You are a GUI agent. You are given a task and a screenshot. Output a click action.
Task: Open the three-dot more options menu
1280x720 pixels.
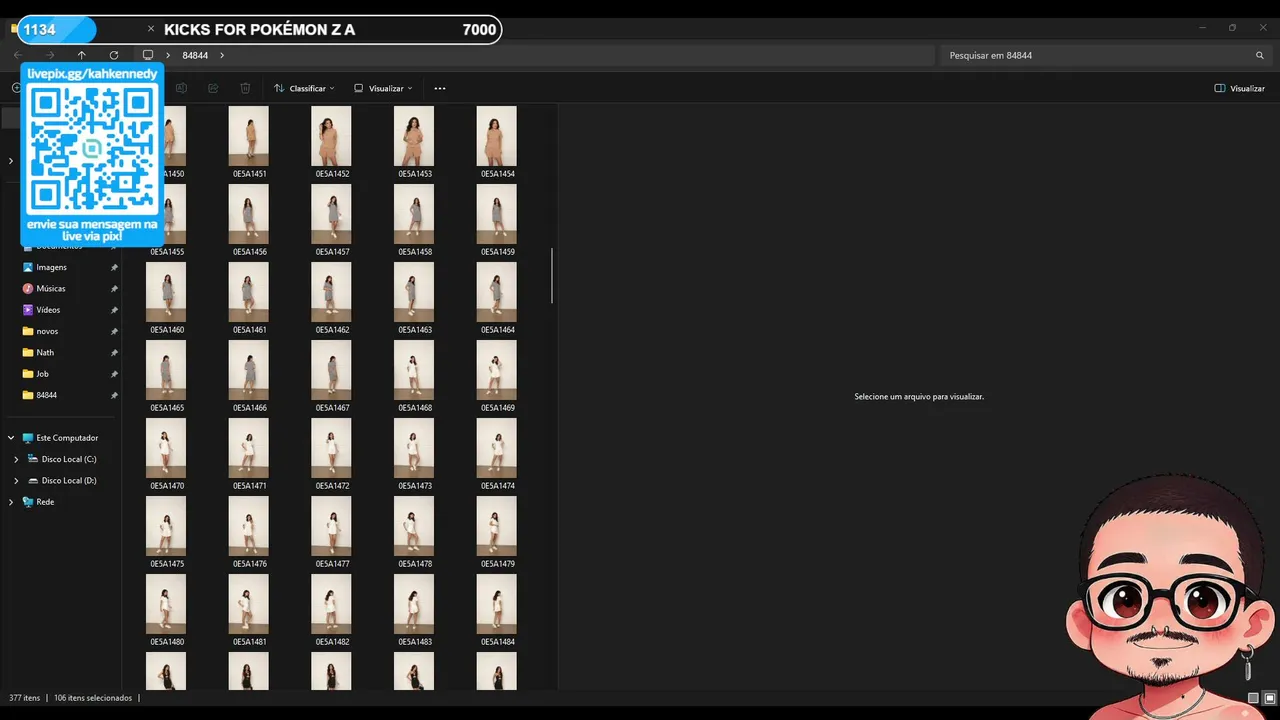coord(440,88)
